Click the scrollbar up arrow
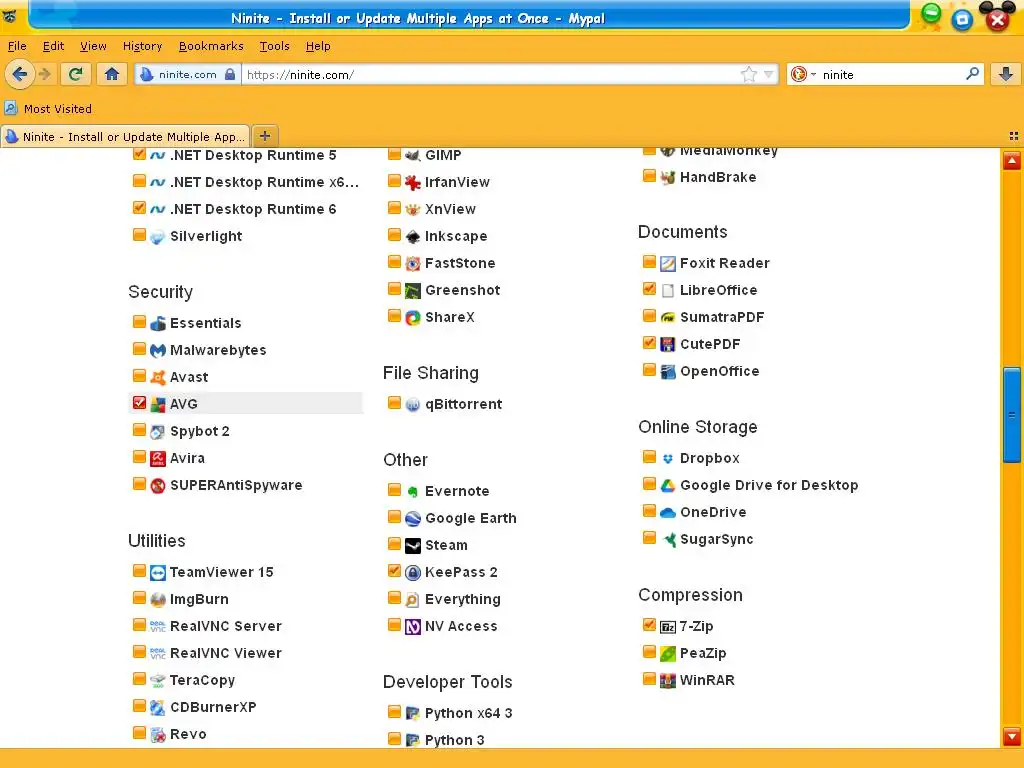The height and width of the screenshot is (768, 1024). pos(1012,161)
